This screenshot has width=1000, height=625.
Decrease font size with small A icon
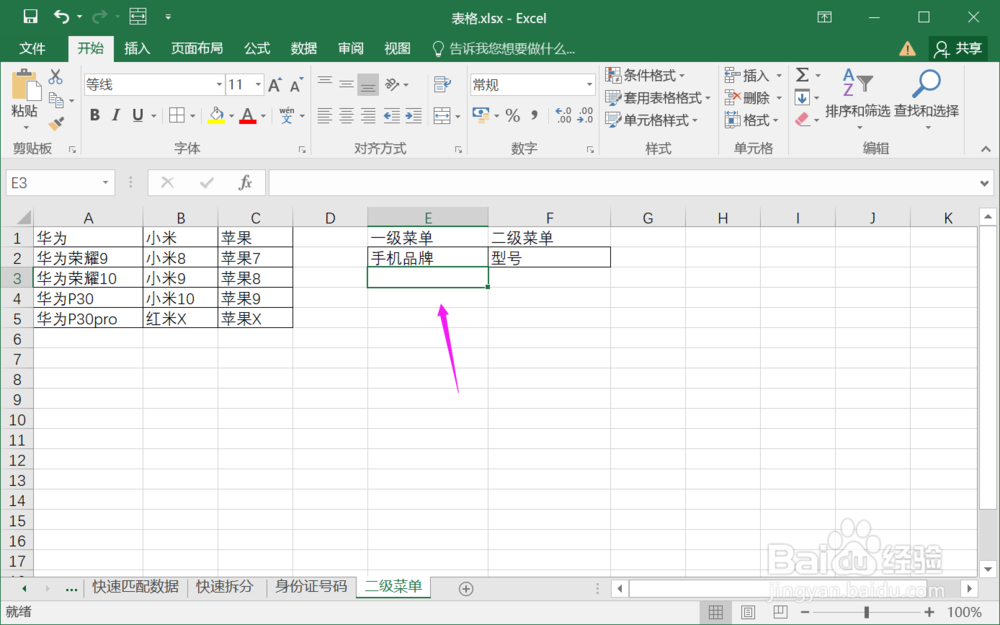coord(296,85)
